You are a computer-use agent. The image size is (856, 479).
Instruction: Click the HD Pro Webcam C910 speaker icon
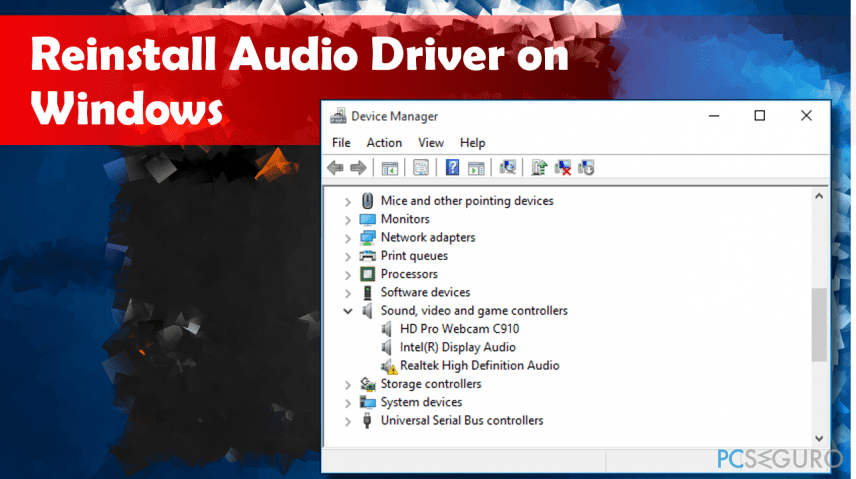pos(387,329)
